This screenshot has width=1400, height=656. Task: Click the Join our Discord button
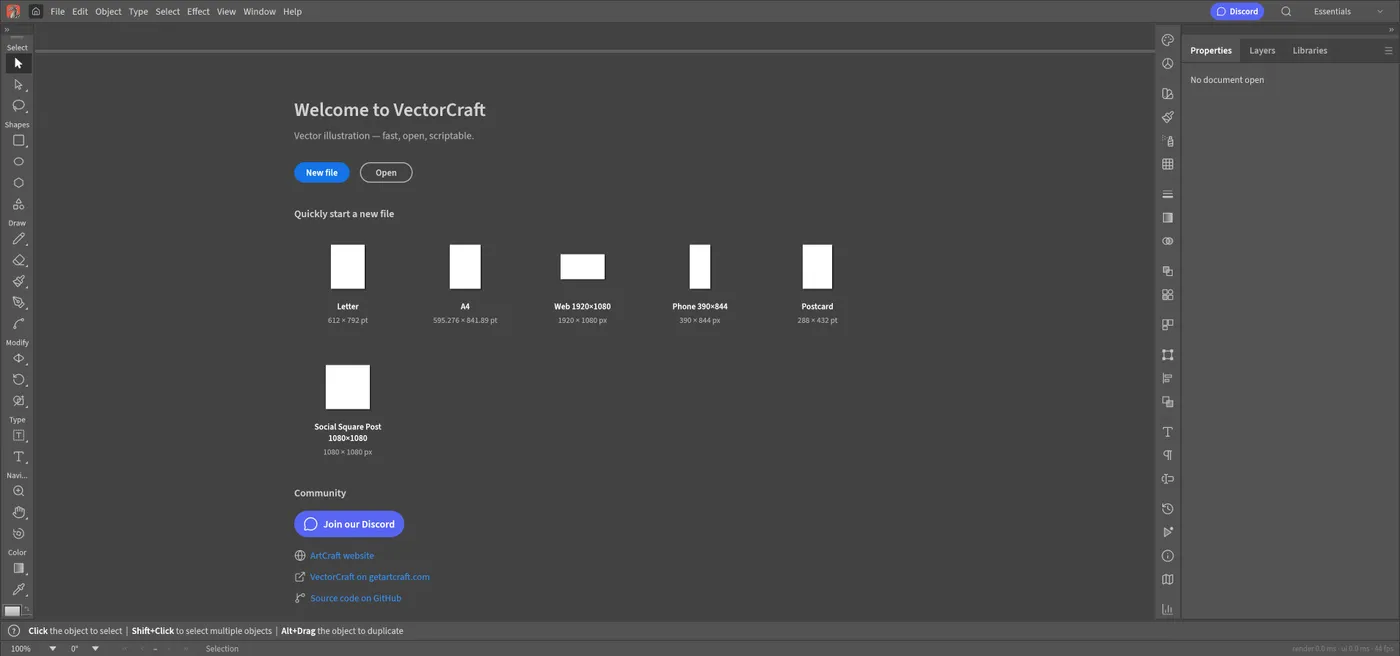click(x=349, y=524)
